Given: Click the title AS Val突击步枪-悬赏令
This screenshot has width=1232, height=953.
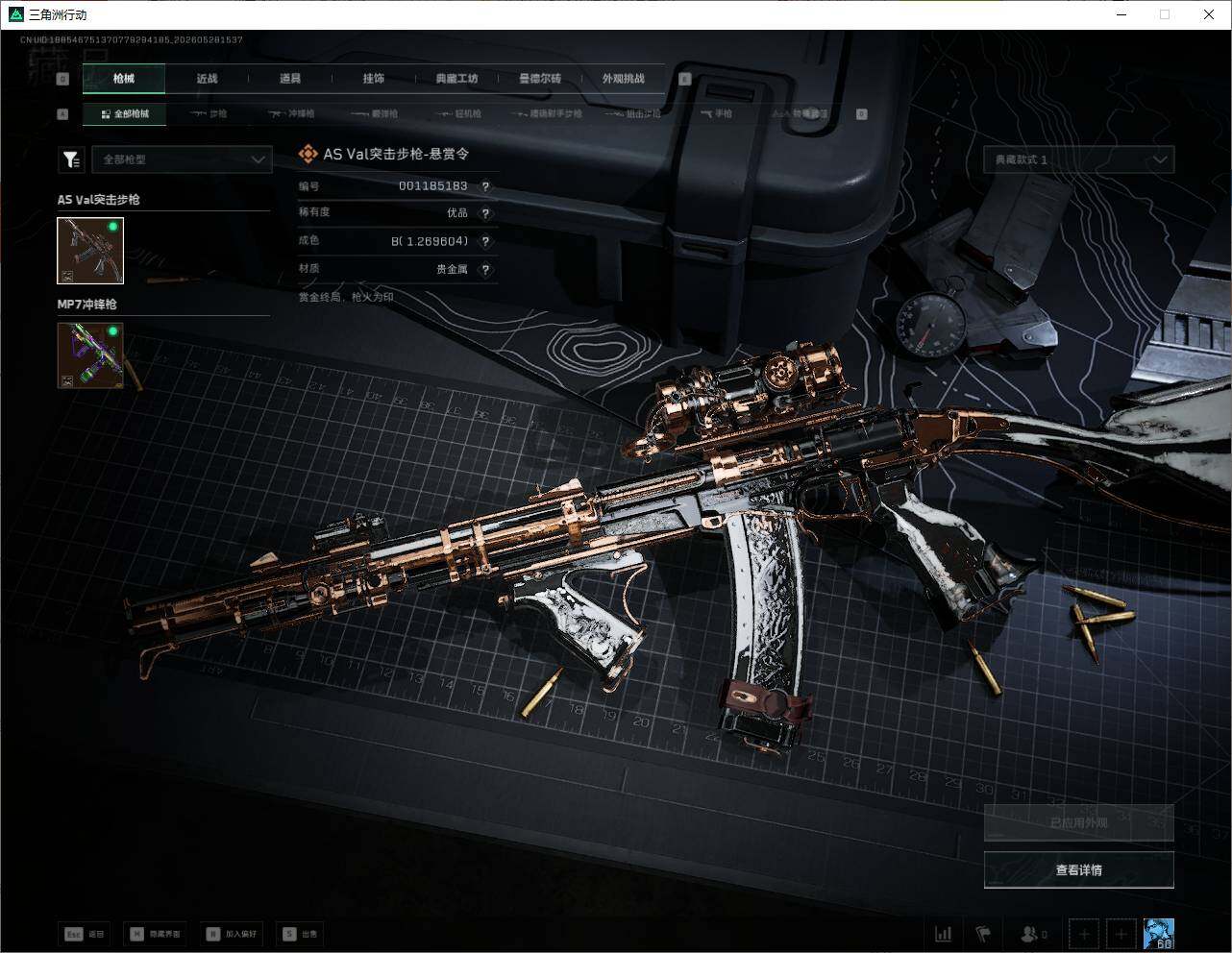Looking at the screenshot, I should [x=396, y=154].
